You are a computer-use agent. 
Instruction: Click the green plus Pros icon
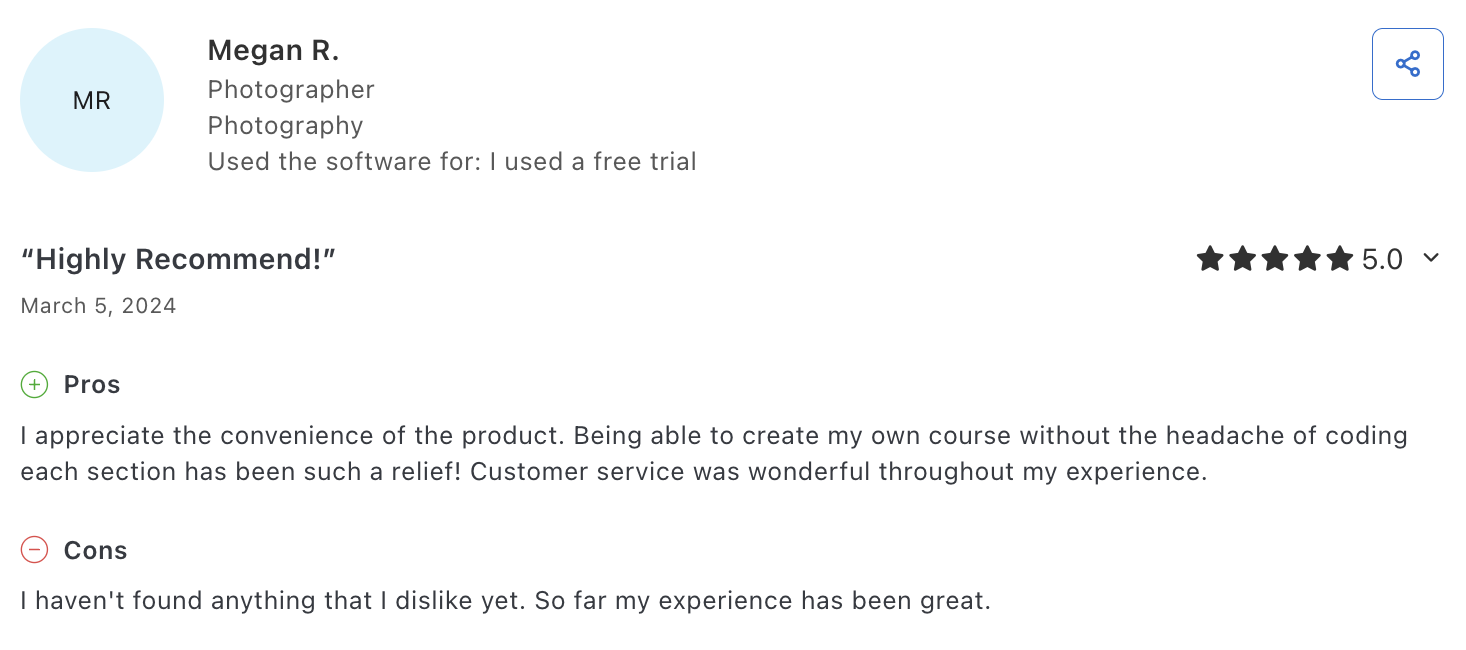(x=34, y=385)
